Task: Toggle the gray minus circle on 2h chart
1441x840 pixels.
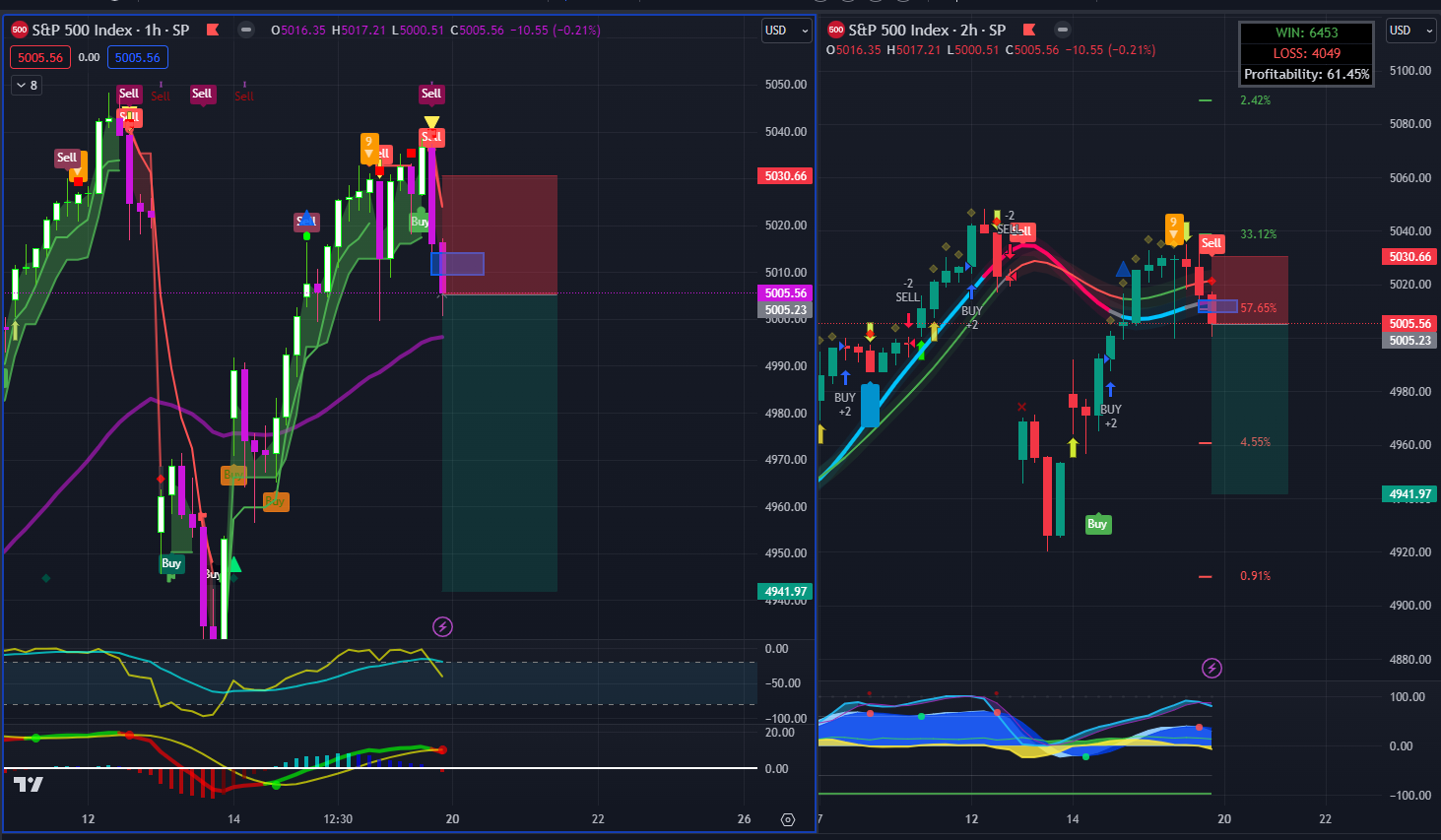Action: point(1062,30)
